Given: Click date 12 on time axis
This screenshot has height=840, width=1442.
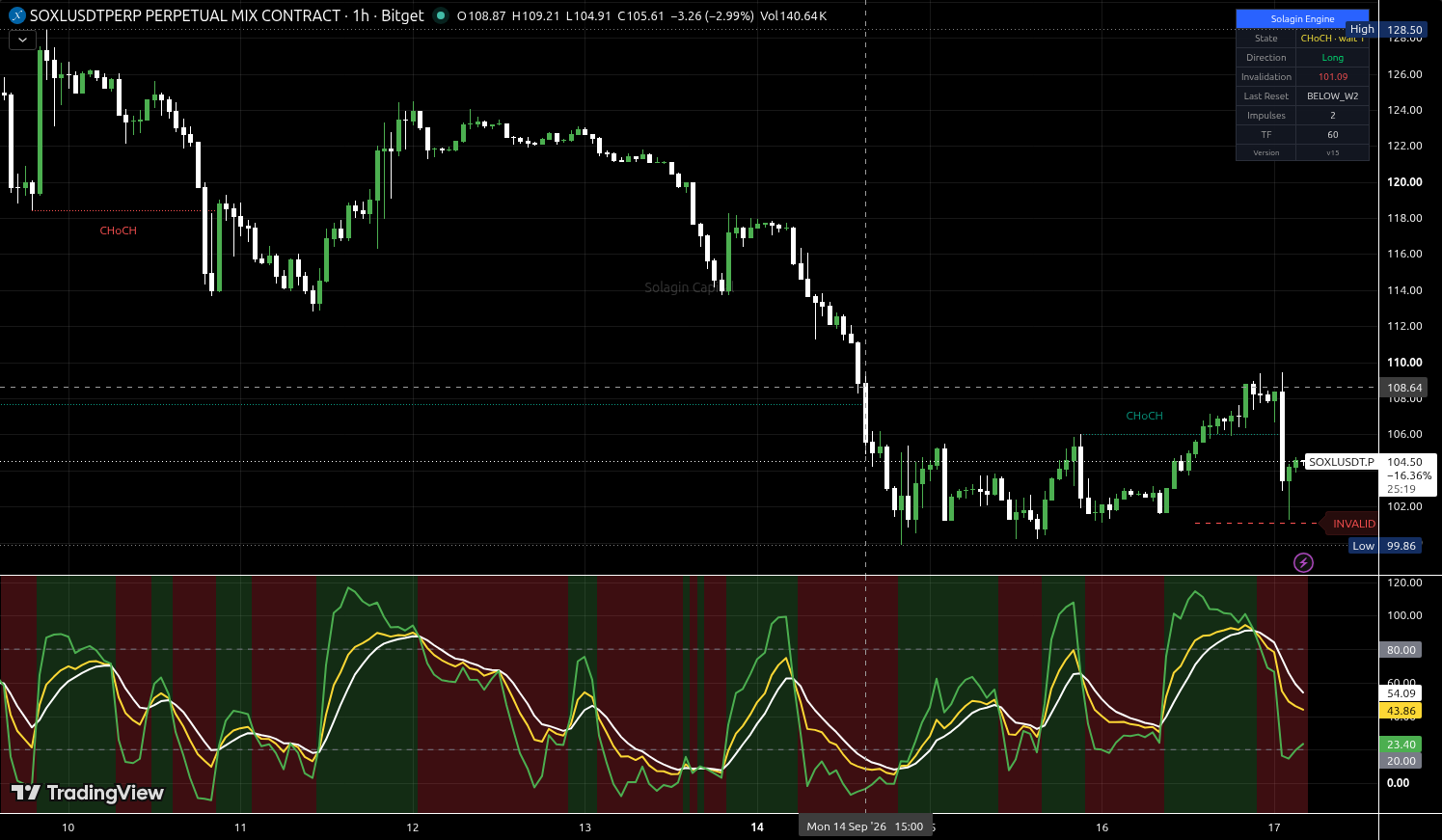Looking at the screenshot, I should (413, 827).
